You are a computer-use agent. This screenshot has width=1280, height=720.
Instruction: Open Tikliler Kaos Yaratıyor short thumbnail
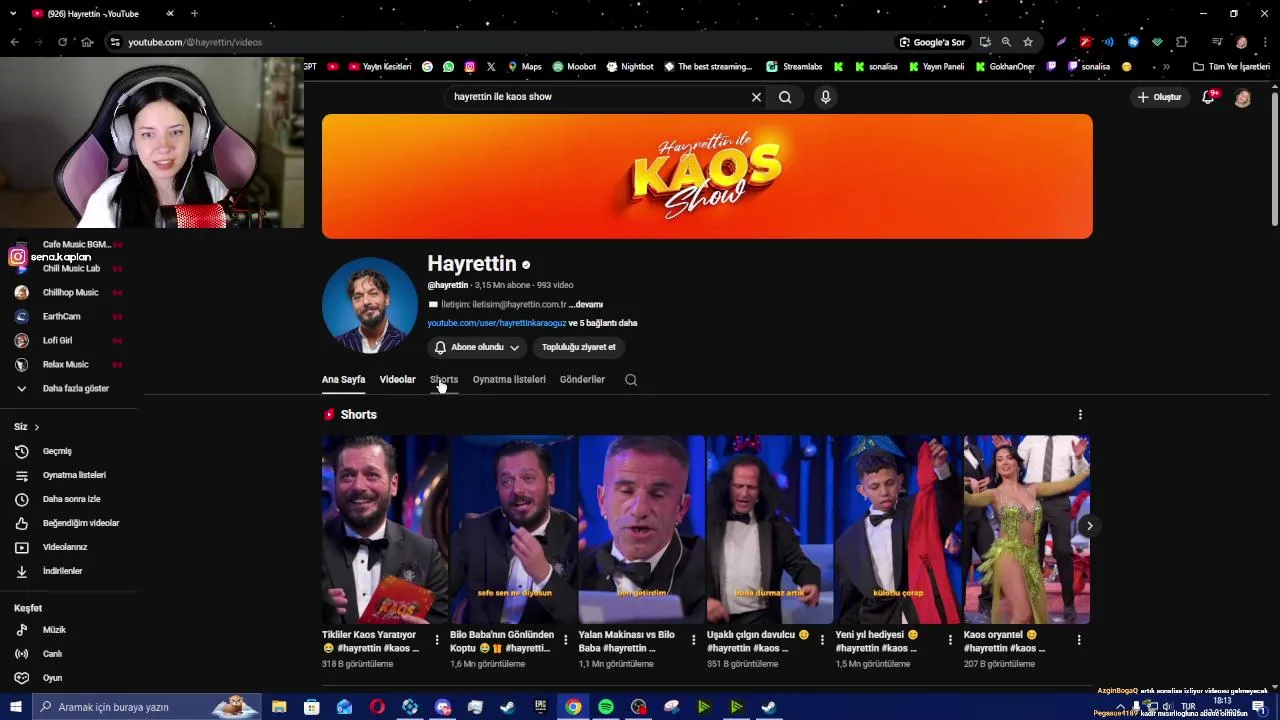click(x=385, y=529)
